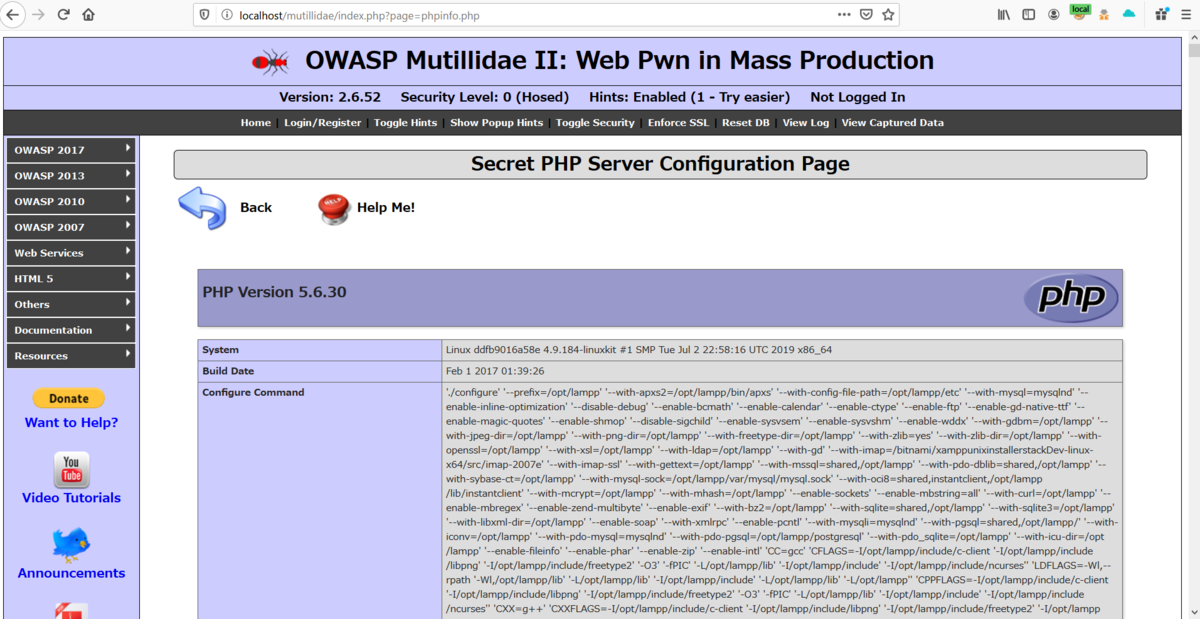Click Reset DB menu item
The height and width of the screenshot is (619, 1200).
(746, 123)
